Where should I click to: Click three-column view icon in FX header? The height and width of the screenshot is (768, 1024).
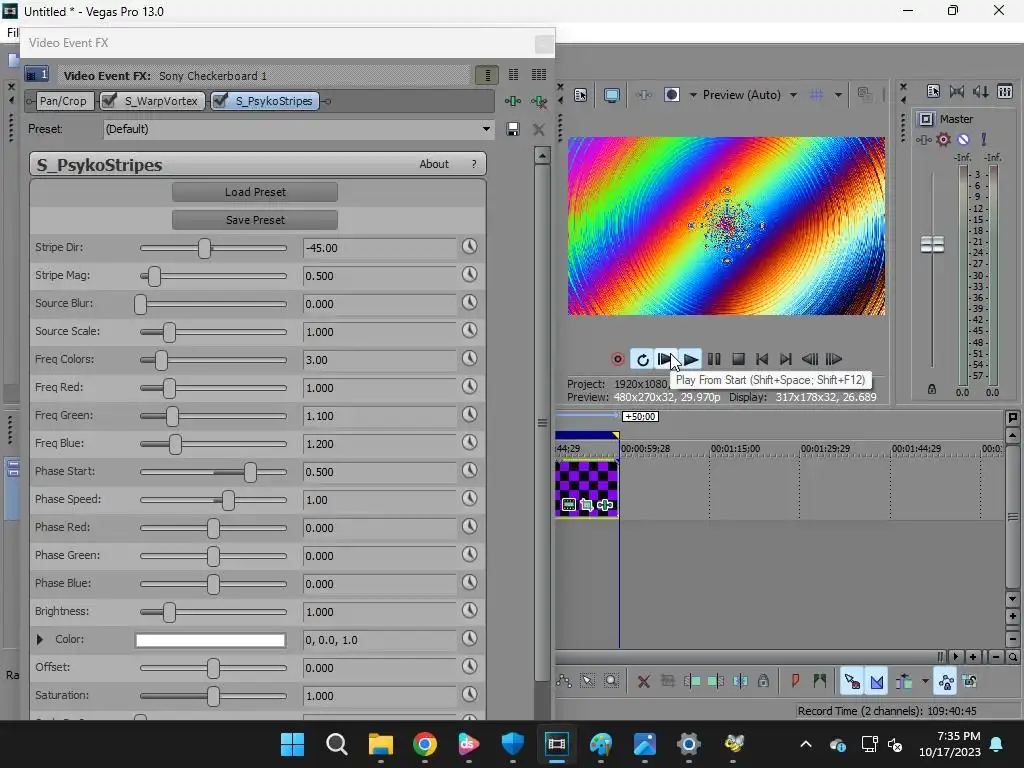(x=539, y=75)
